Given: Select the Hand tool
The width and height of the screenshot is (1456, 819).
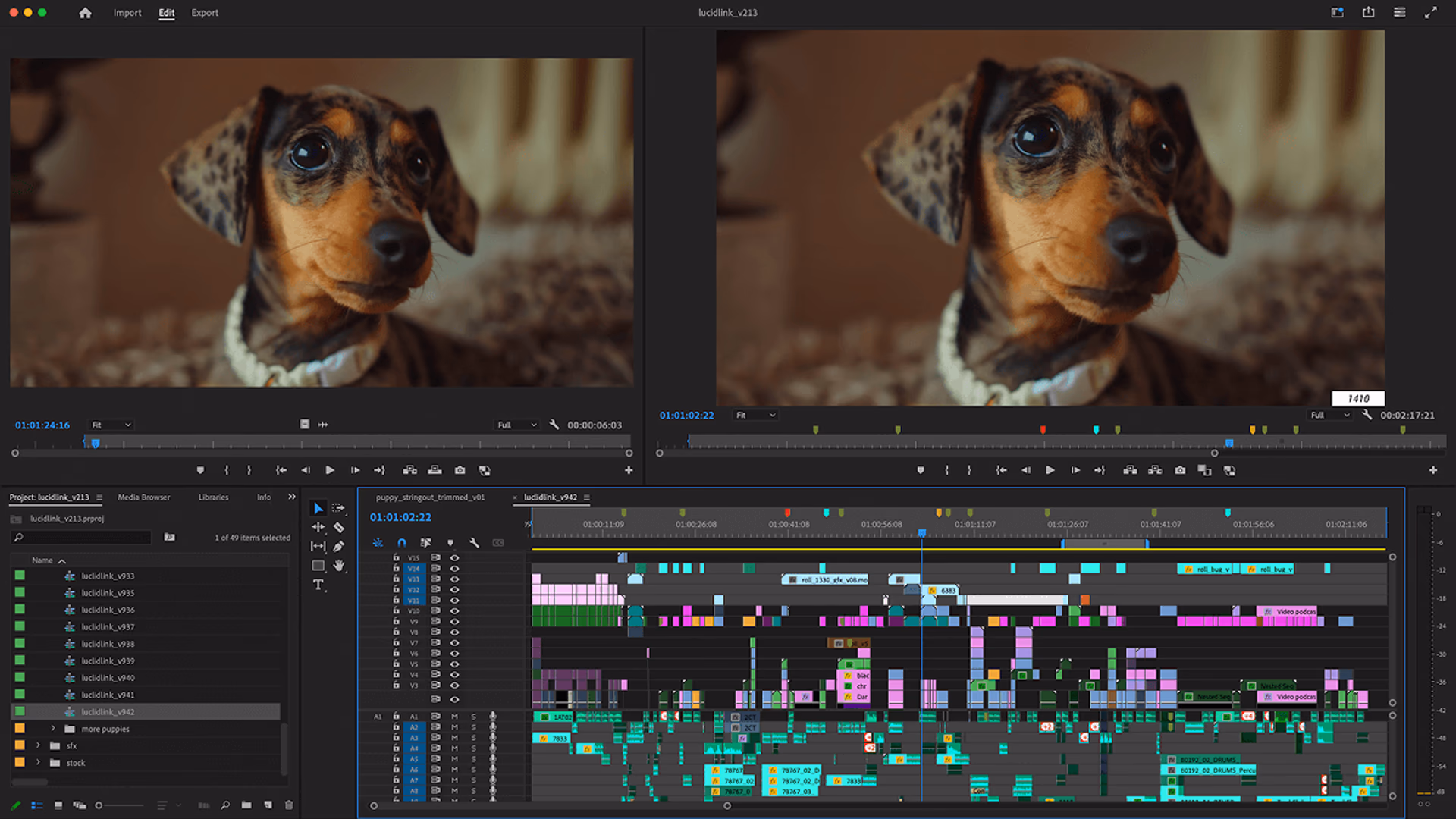Looking at the screenshot, I should tap(340, 566).
